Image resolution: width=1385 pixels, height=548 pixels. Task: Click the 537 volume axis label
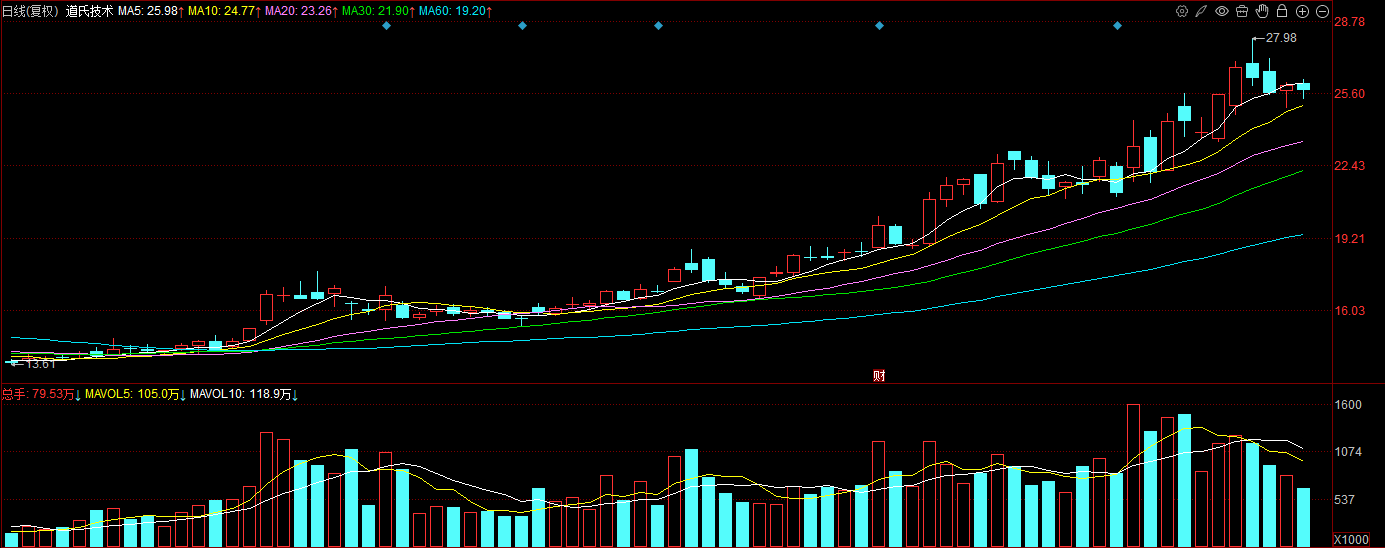pos(1345,499)
